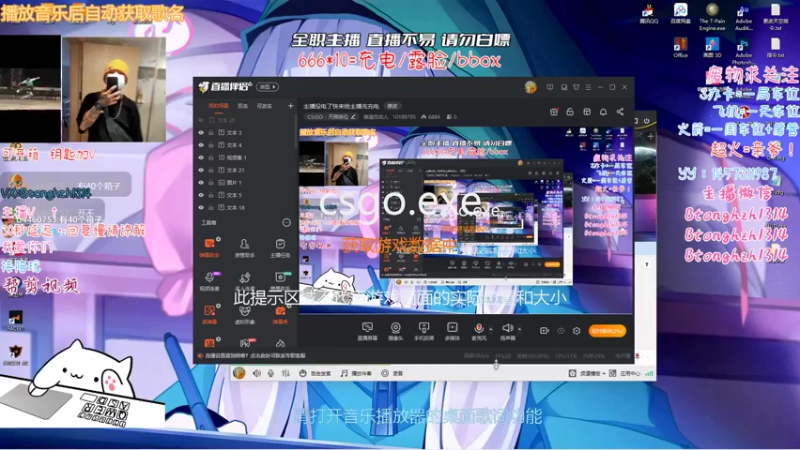Add a new scene with plus button
Viewport: 800px width, 450px height.
pyautogui.click(x=290, y=106)
